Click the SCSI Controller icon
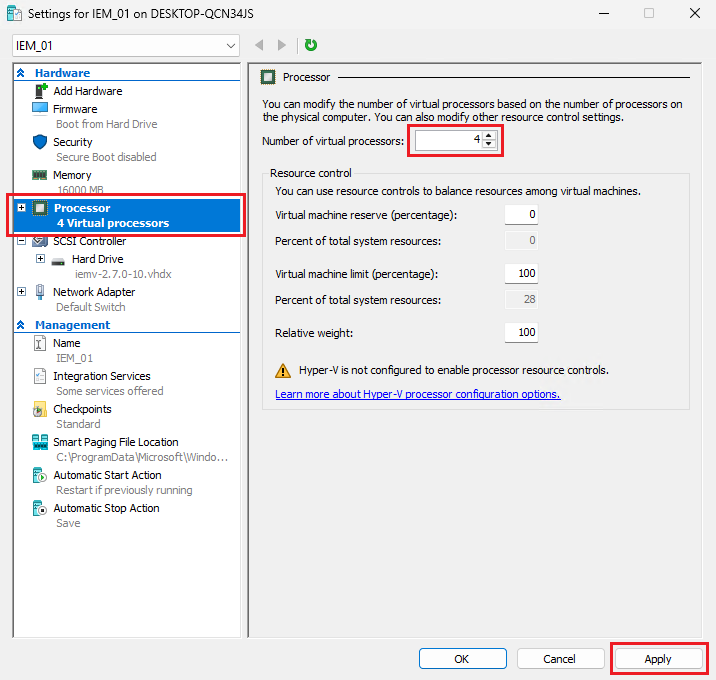Screen dimensions: 716x680 point(40,241)
